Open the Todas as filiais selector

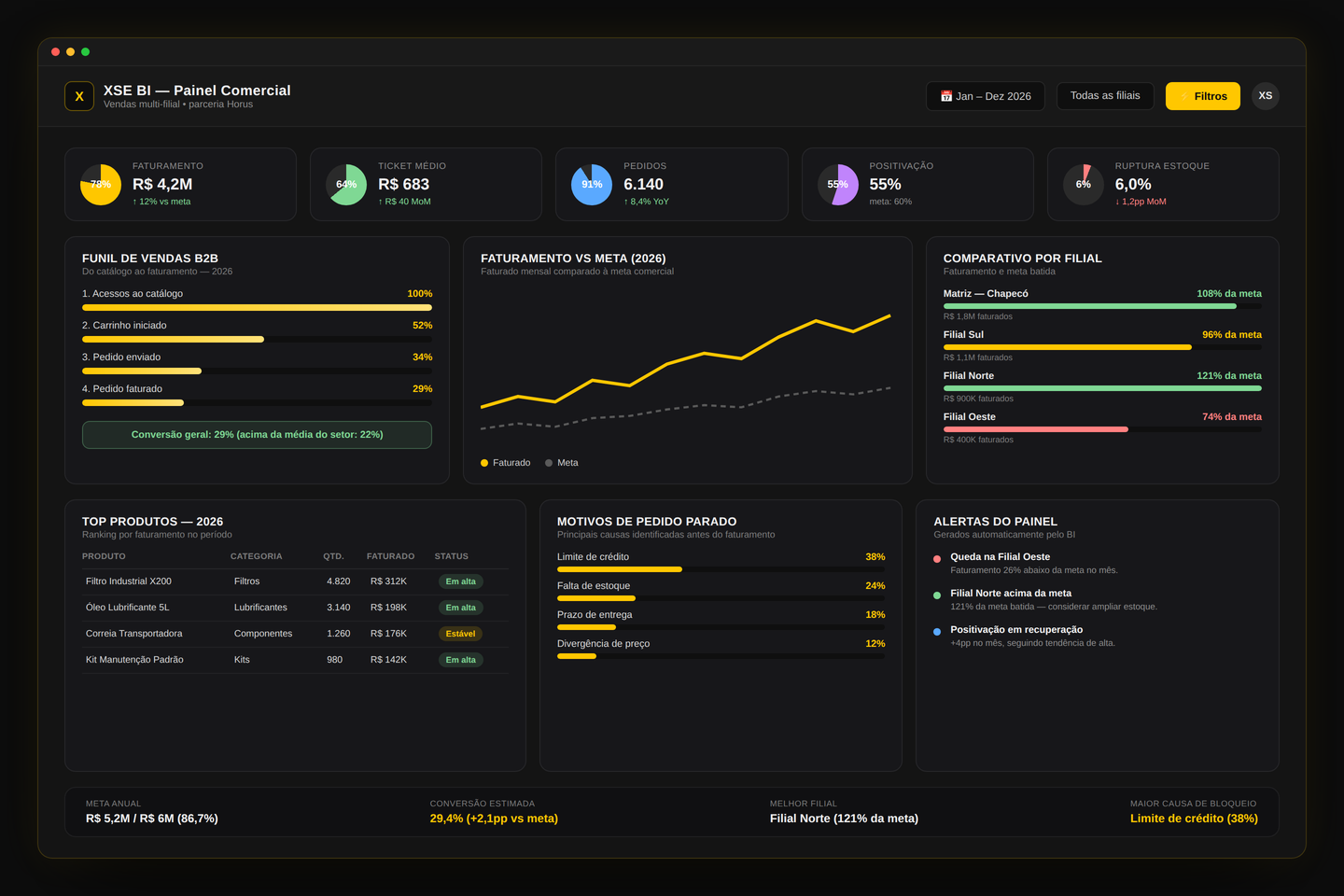1105,96
